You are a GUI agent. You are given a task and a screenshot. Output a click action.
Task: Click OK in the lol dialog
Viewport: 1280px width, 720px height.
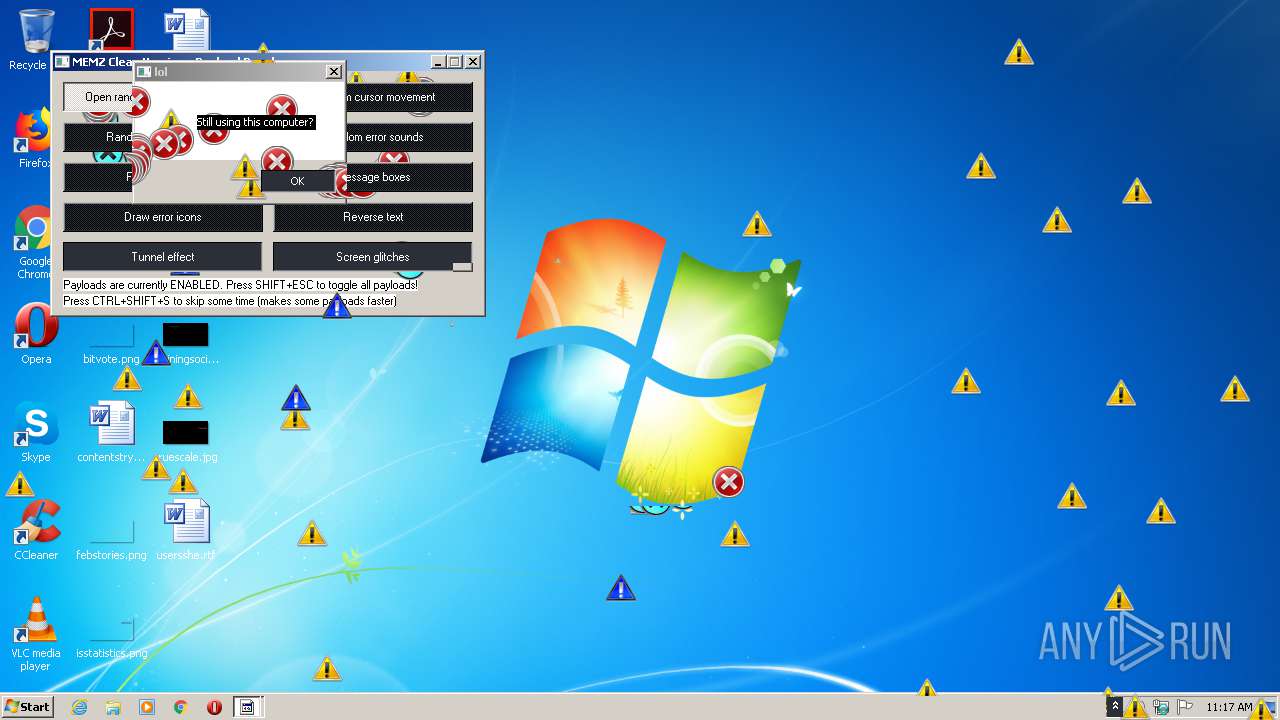tap(297, 181)
